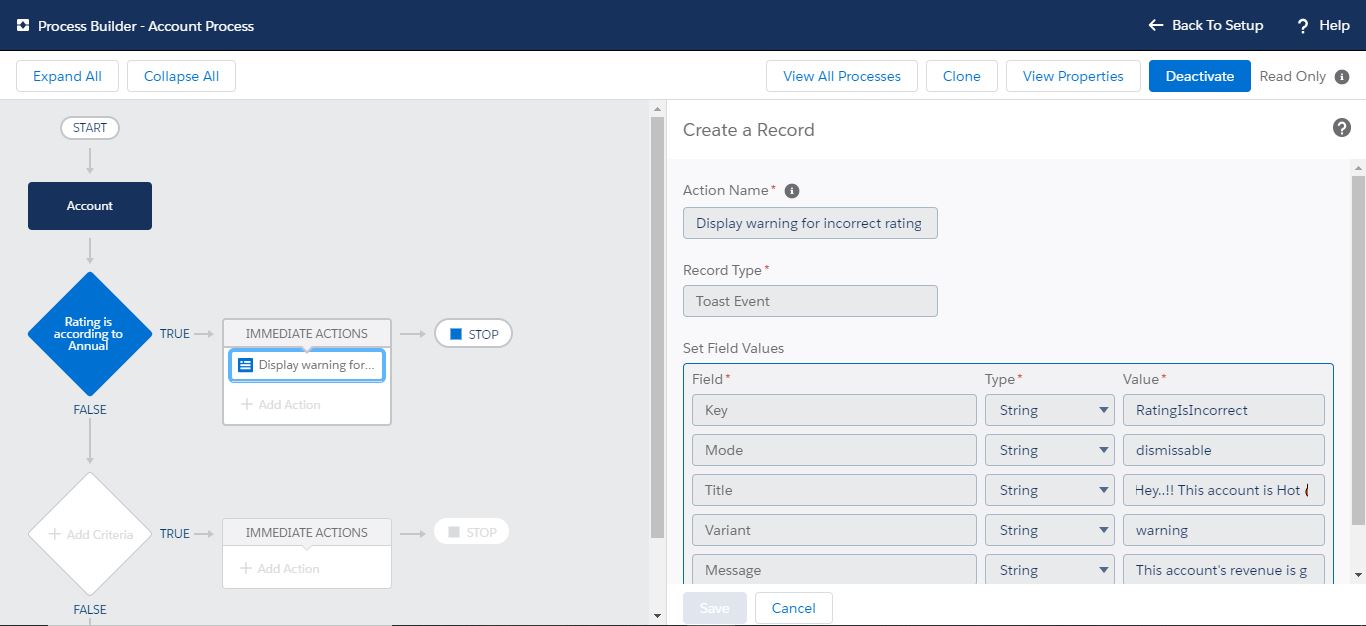Click the info icon beside Action Name
This screenshot has width=1366, height=626.
(x=794, y=190)
